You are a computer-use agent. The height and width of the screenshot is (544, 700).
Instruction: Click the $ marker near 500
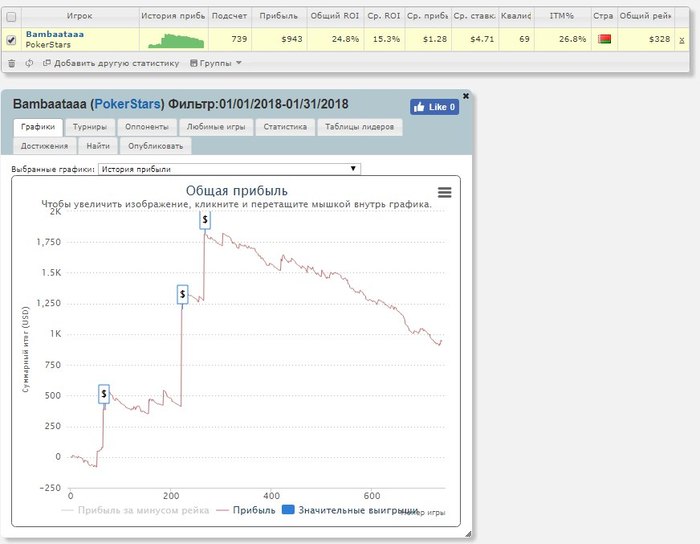pyautogui.click(x=104, y=394)
